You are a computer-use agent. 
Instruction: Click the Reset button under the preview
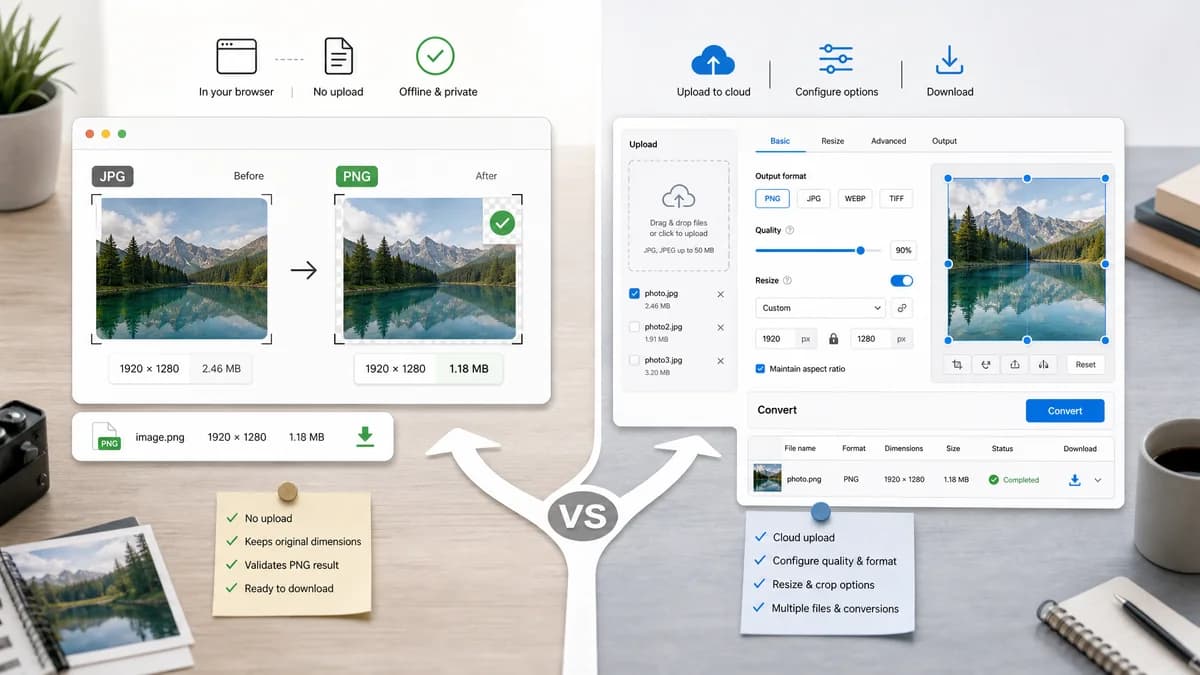1086,365
